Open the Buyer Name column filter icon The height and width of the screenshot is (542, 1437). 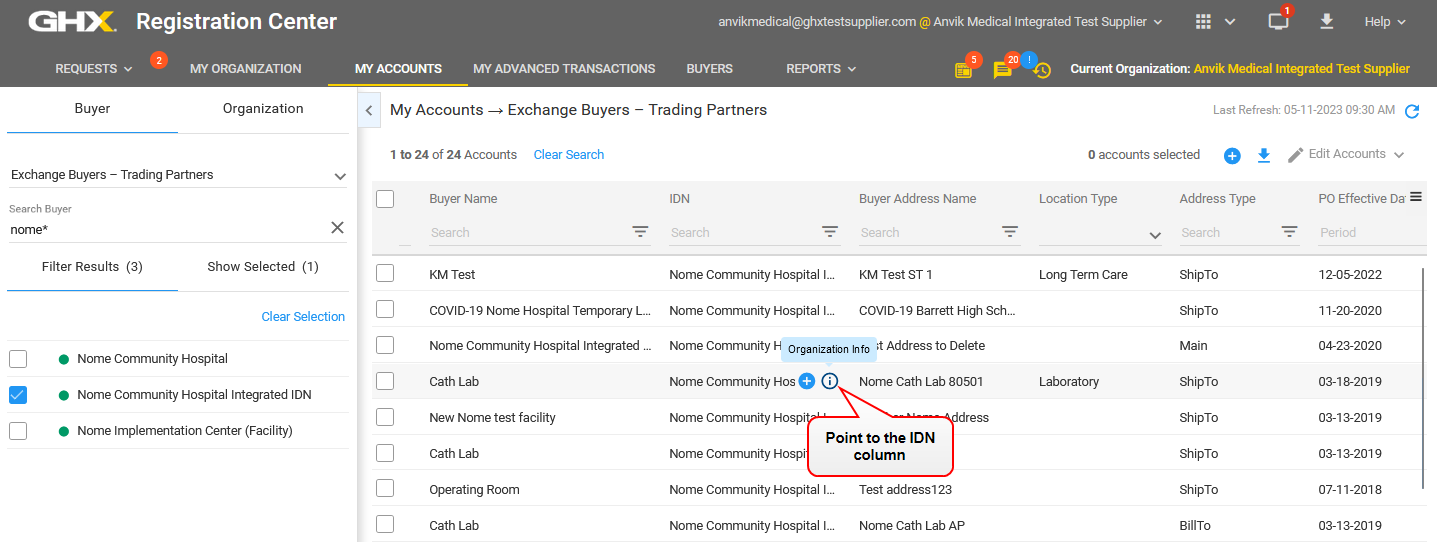[x=640, y=232]
